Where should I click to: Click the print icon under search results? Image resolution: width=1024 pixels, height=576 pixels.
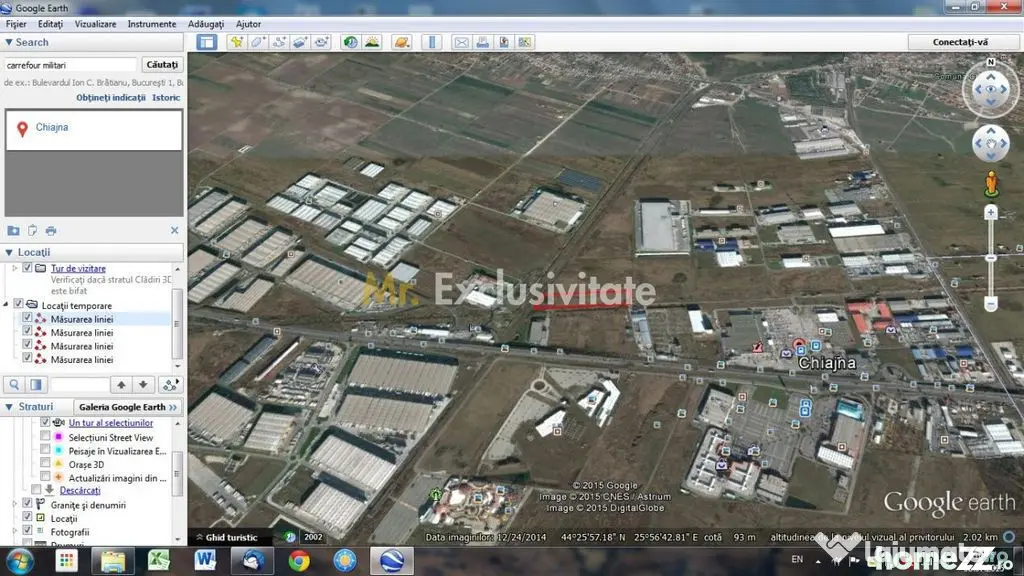click(51, 231)
